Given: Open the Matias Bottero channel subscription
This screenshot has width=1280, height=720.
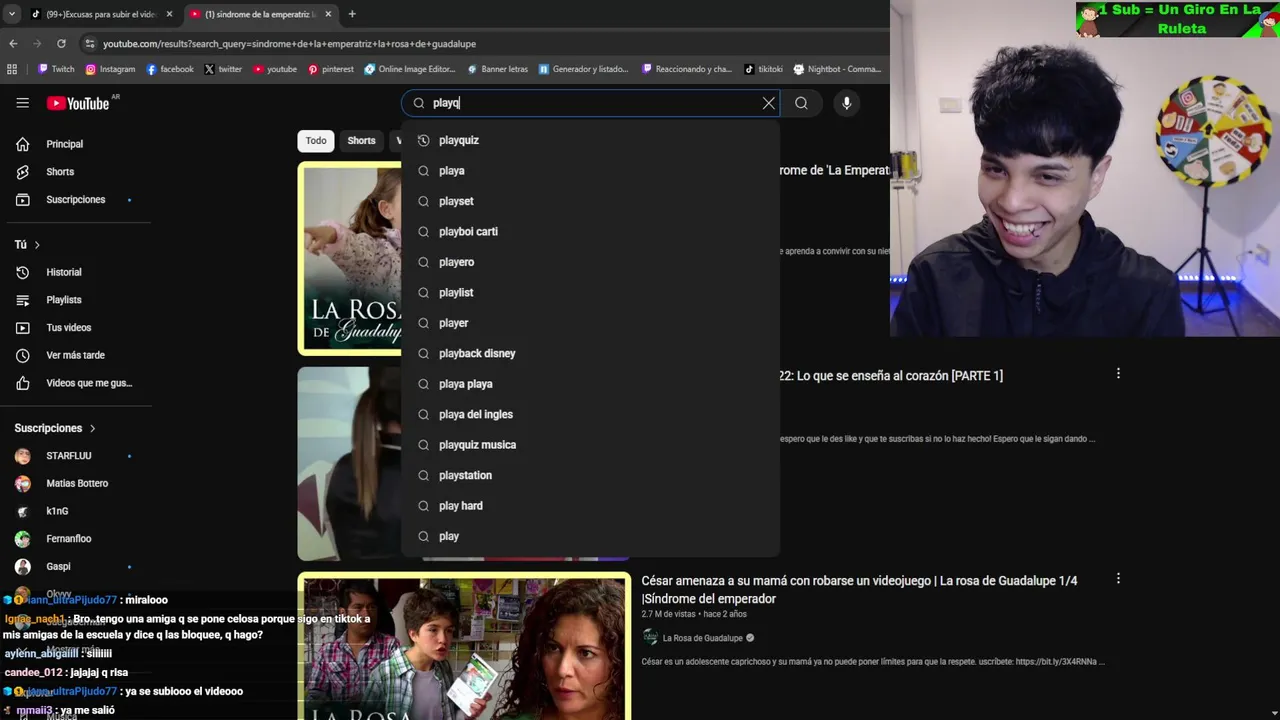Looking at the screenshot, I should pos(76,483).
